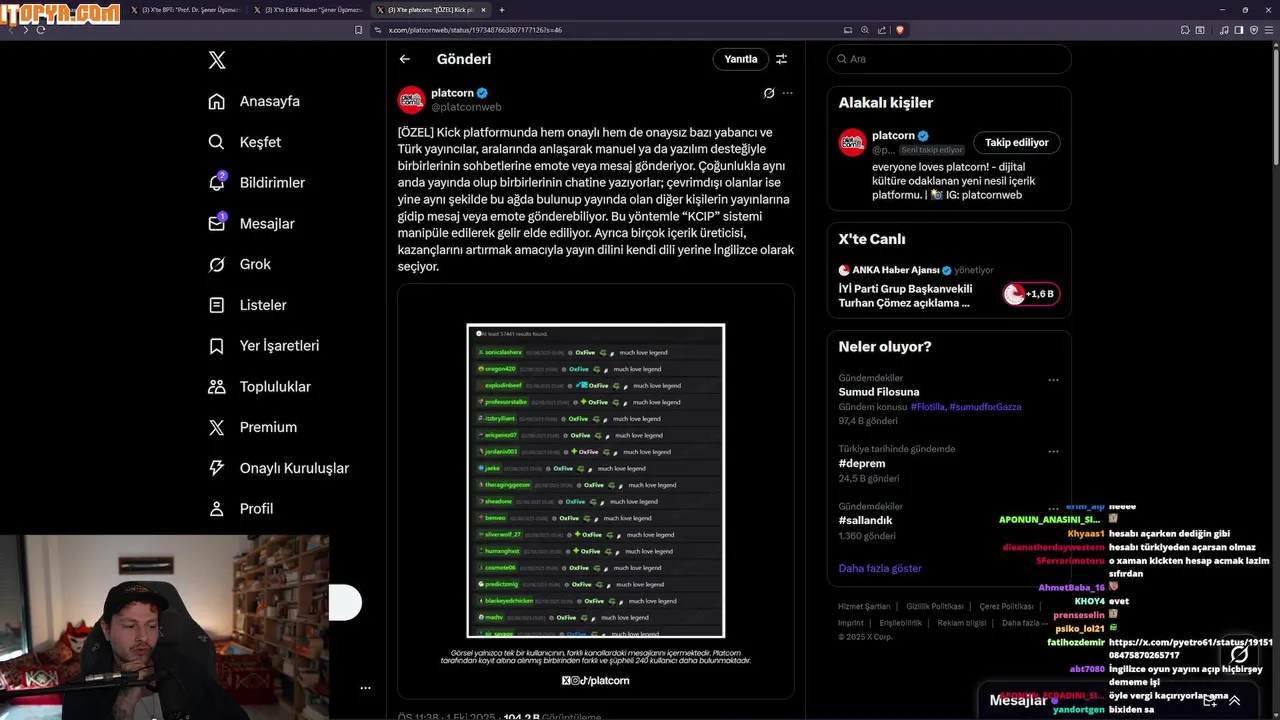Image resolution: width=1280 pixels, height=720 pixels.
Task: Click platcorn avatar in Alakalı kişiler
Action: click(852, 142)
